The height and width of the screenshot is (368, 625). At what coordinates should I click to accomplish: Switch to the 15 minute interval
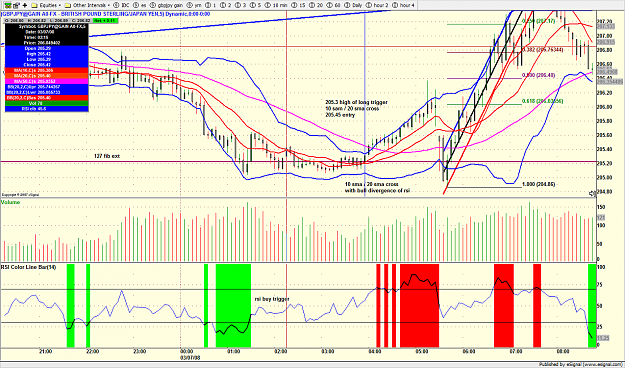[299, 5]
